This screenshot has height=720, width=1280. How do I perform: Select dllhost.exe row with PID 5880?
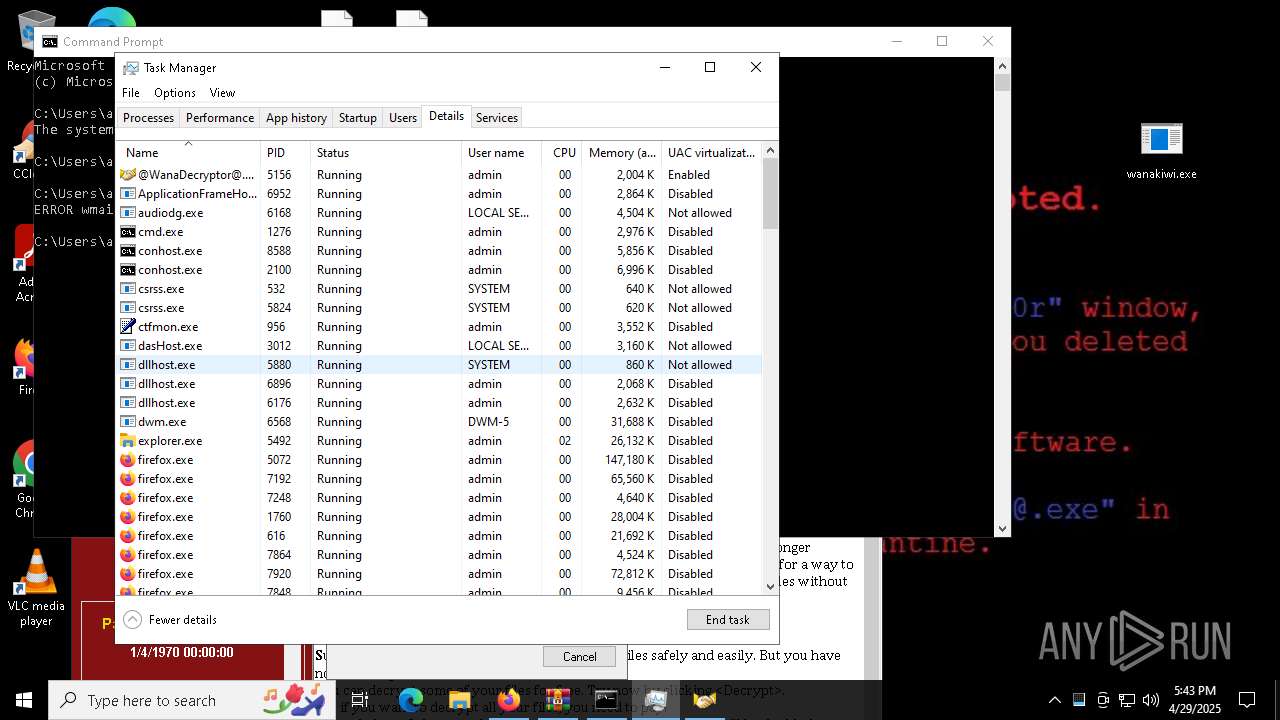tap(439, 365)
